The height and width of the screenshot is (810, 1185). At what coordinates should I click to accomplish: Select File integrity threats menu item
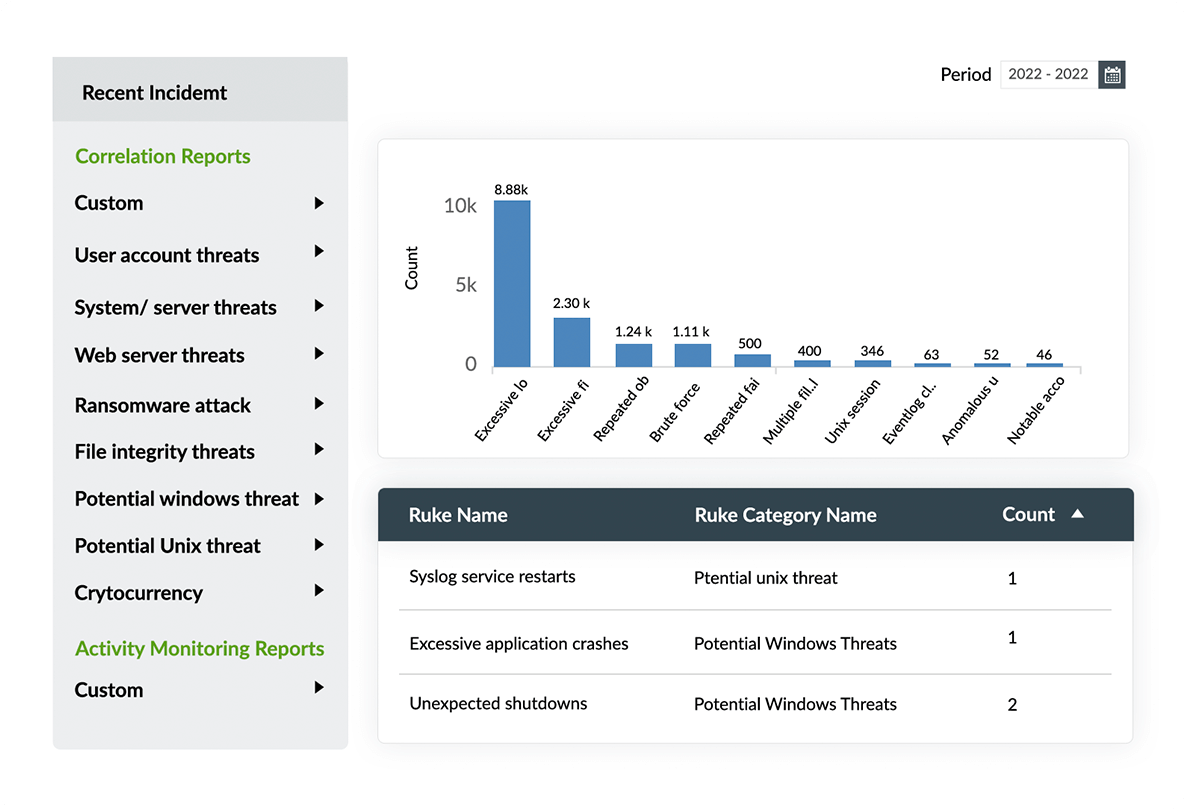[x=164, y=452]
